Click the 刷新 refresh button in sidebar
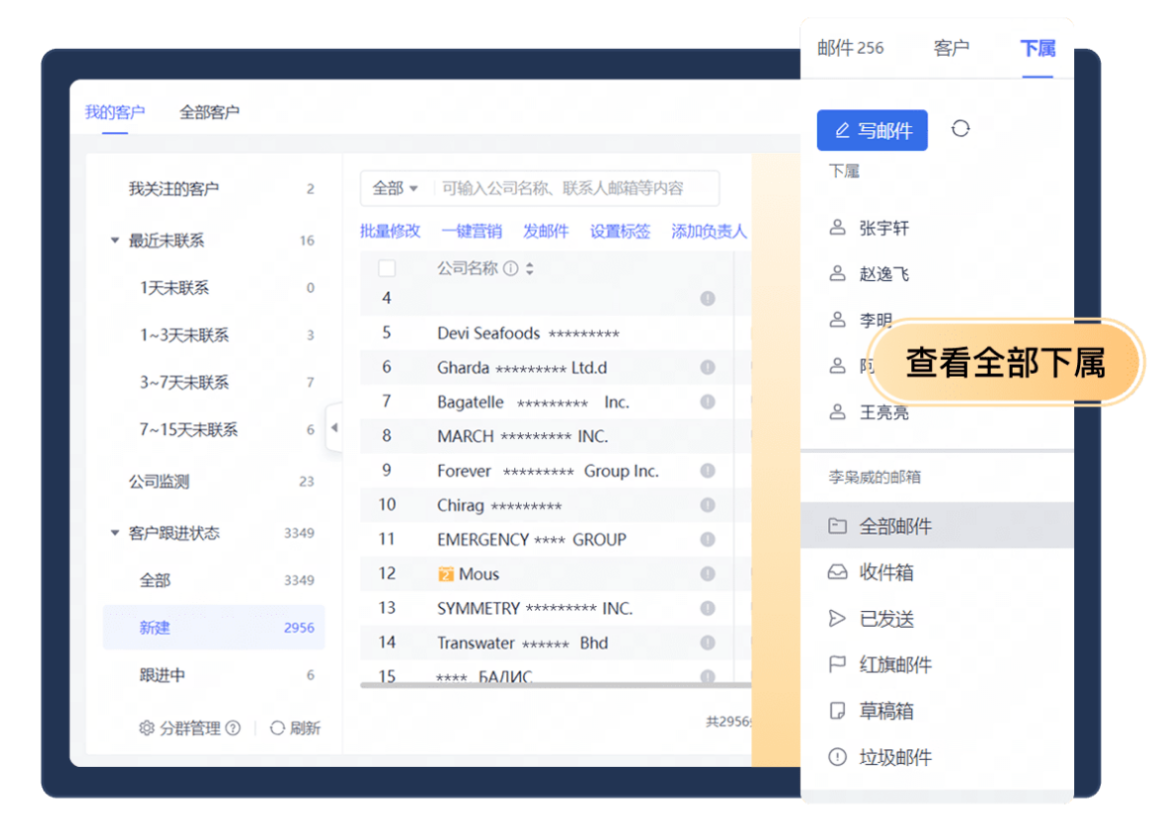The width and height of the screenshot is (1155, 826). click(295, 728)
